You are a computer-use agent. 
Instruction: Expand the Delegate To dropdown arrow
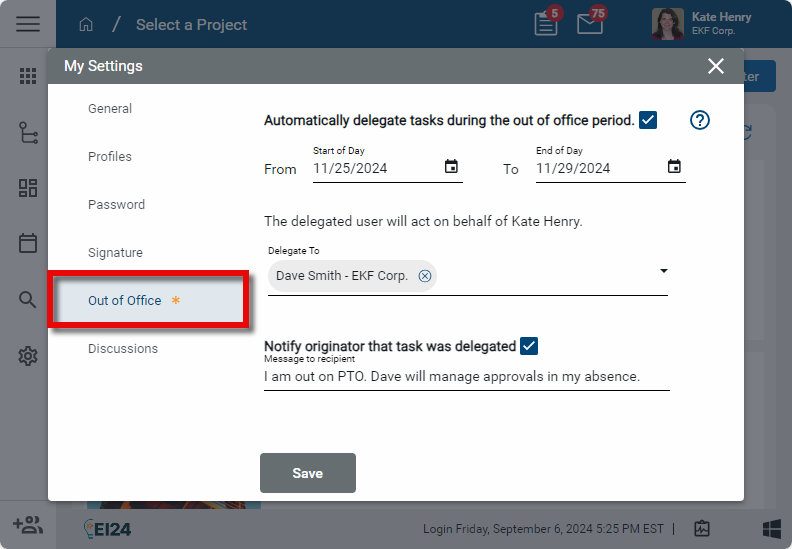[x=663, y=271]
